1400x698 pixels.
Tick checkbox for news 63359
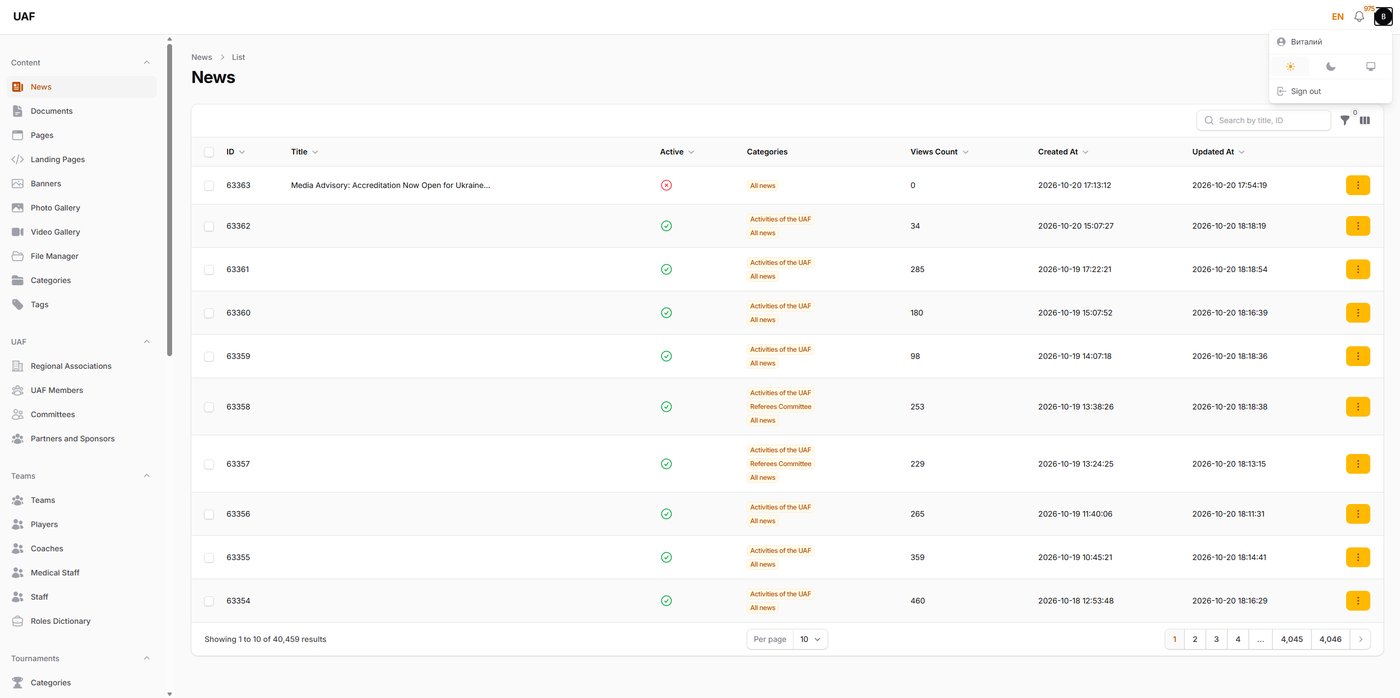pos(209,356)
